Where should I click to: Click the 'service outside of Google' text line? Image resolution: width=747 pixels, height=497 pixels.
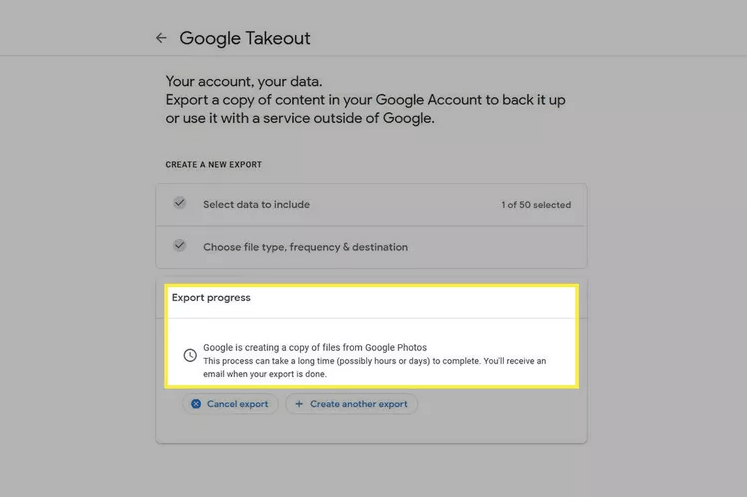pyautogui.click(x=300, y=118)
